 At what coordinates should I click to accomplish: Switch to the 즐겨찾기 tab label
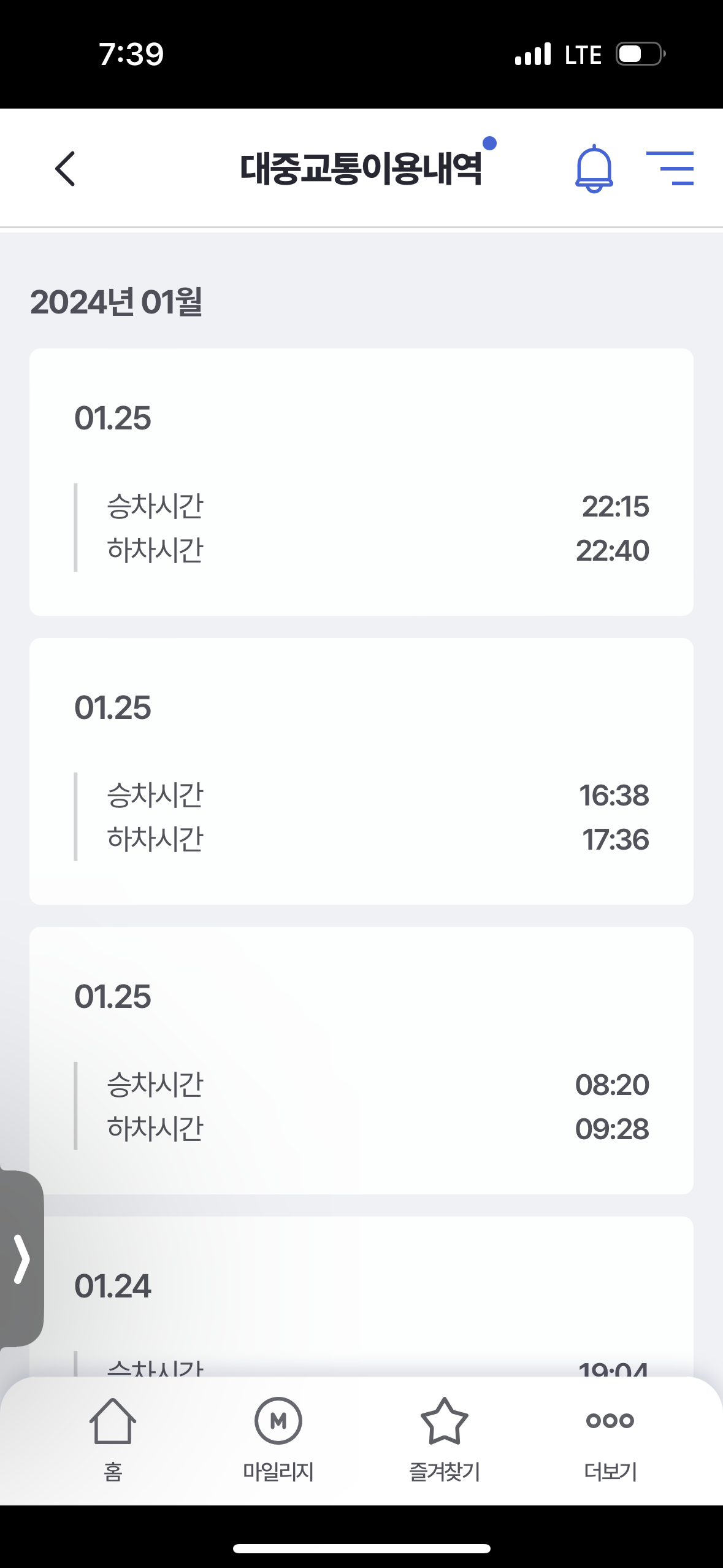tap(444, 1471)
